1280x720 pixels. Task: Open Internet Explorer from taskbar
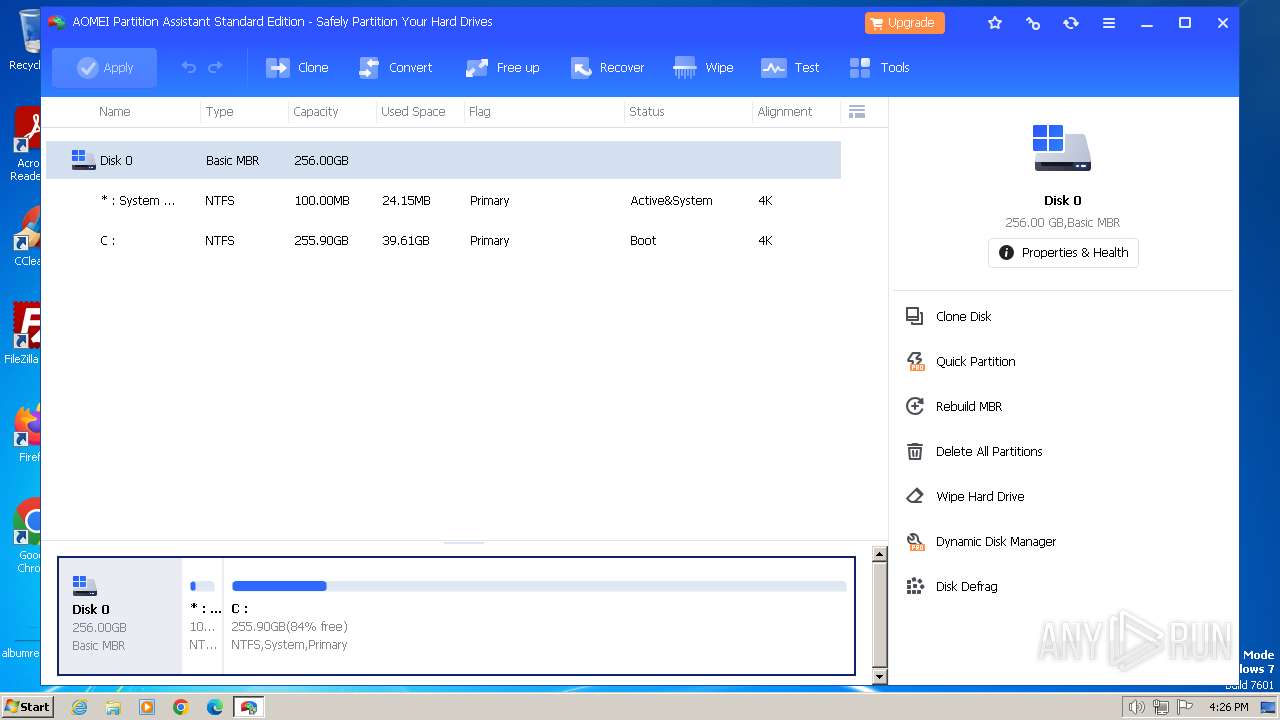(x=80, y=707)
